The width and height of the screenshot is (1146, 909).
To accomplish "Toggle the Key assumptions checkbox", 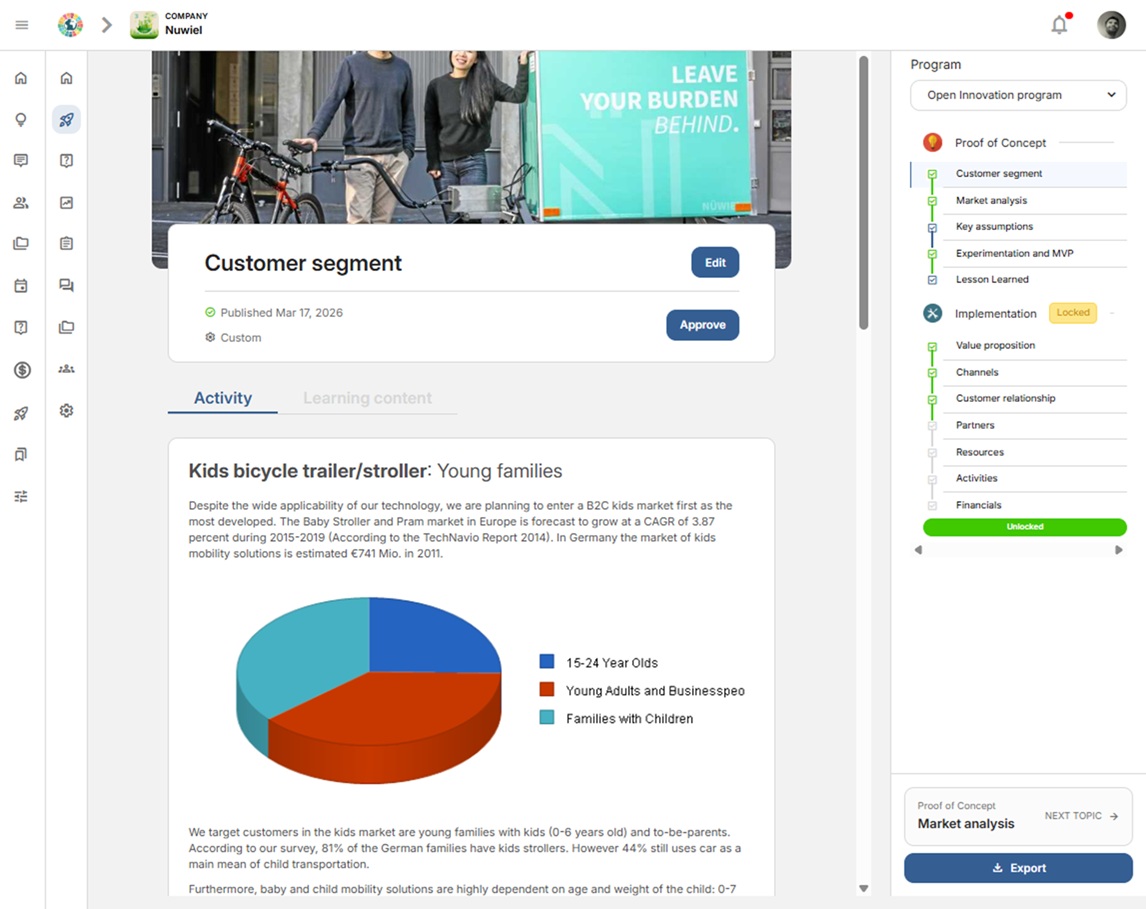I will click(x=932, y=227).
